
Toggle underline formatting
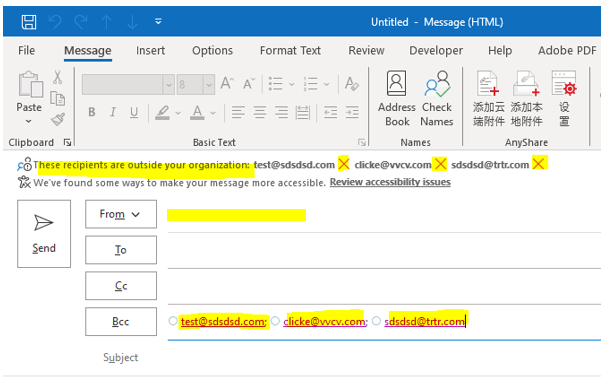[x=134, y=112]
